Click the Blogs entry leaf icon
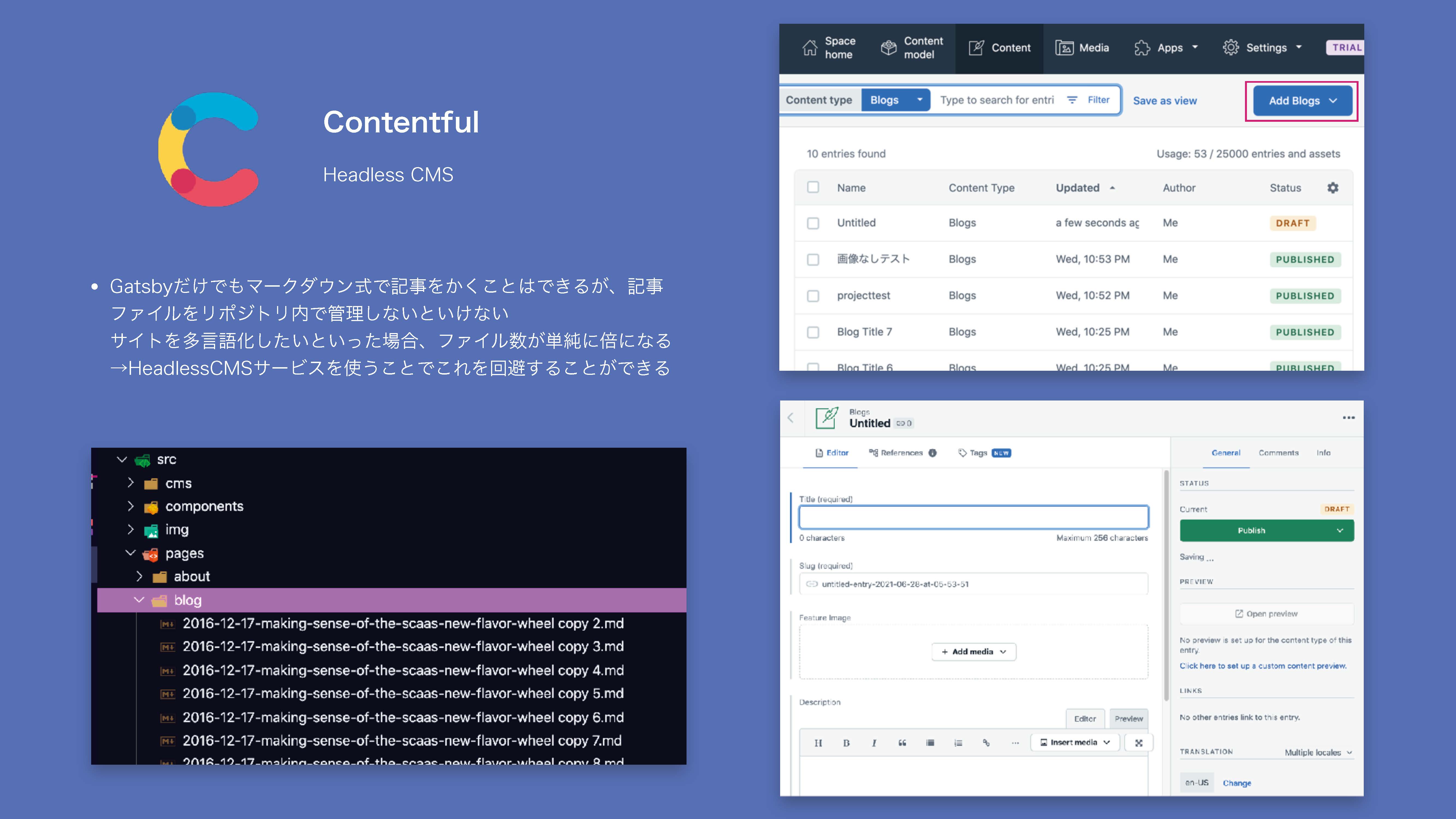 pyautogui.click(x=827, y=418)
